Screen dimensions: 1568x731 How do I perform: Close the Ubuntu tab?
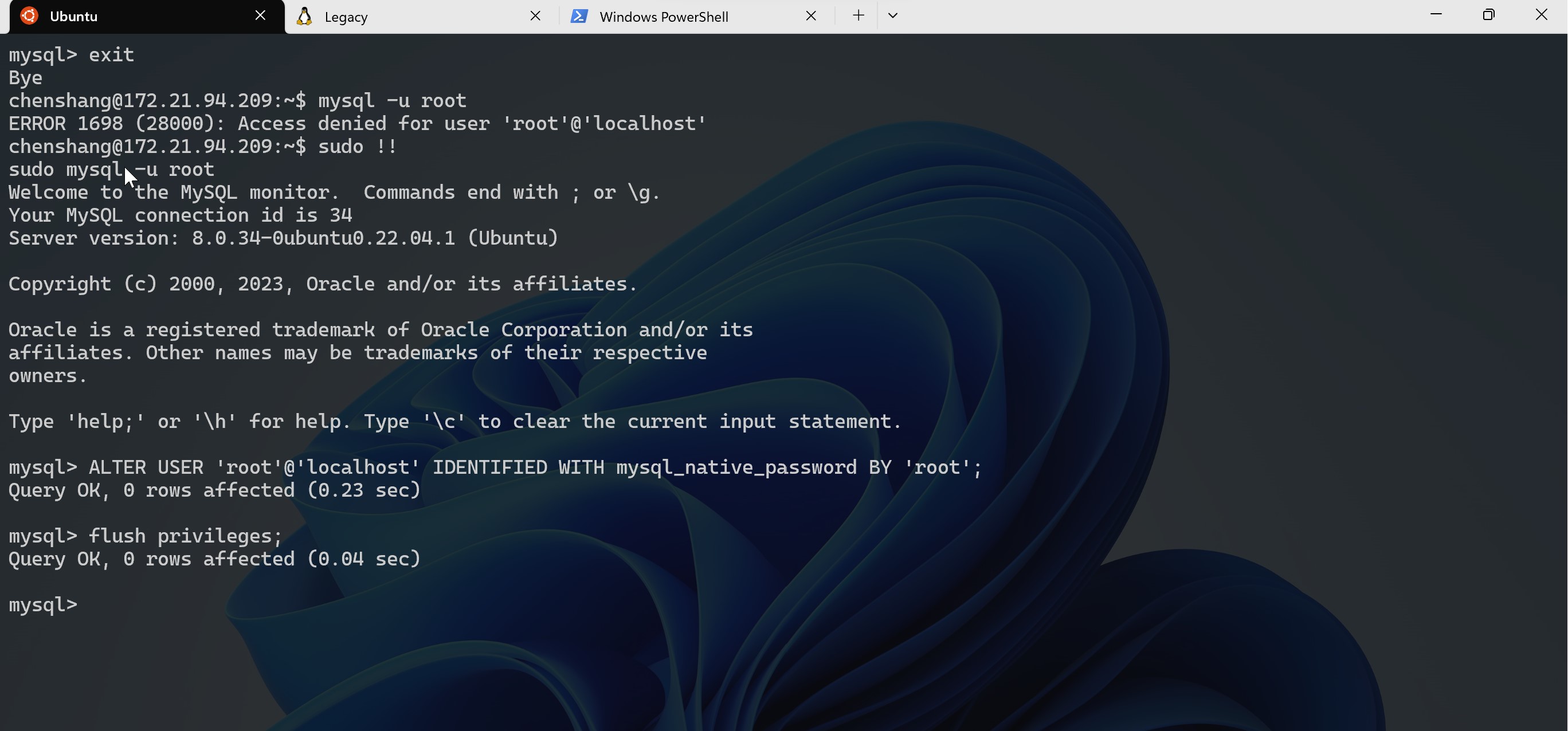tap(261, 16)
